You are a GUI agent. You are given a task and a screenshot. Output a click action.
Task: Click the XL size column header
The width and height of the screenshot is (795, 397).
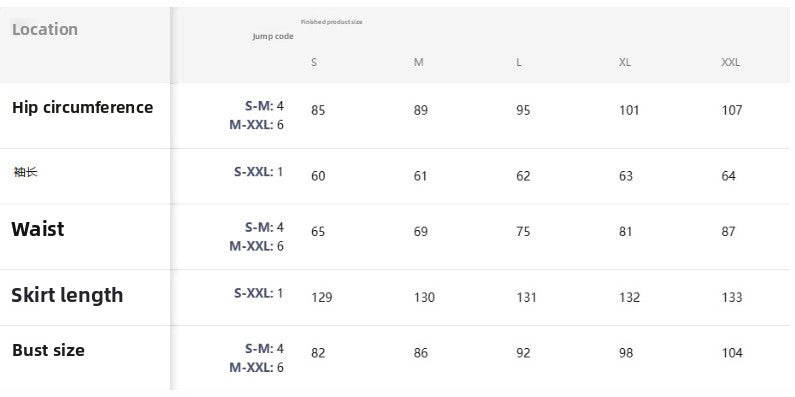[x=625, y=62]
